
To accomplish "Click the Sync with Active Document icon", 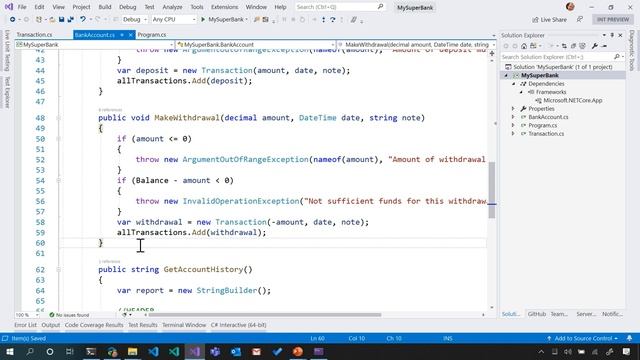I will coord(564,46).
